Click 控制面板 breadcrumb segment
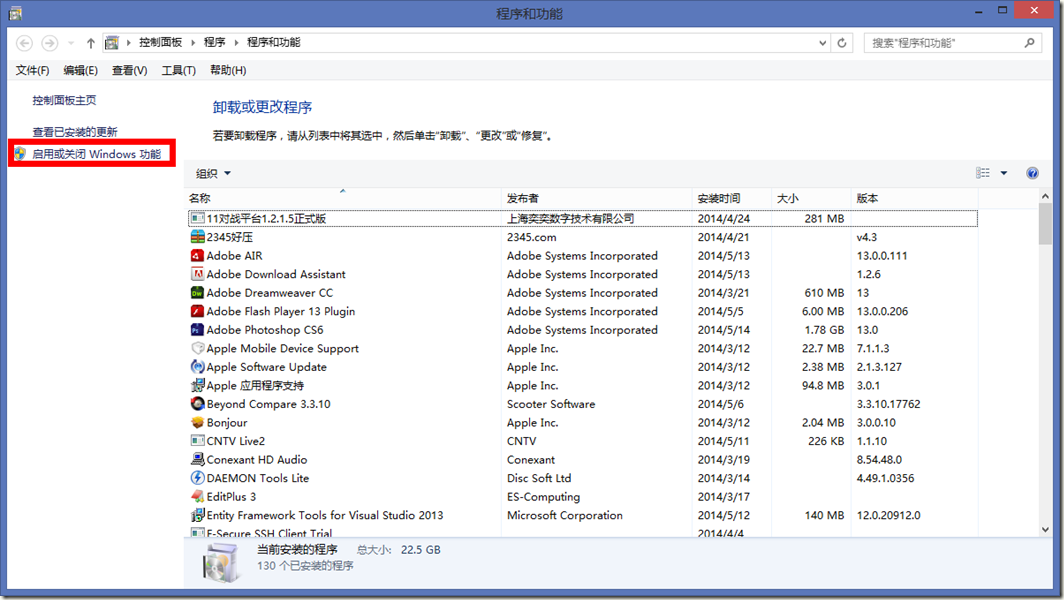The image size is (1064, 600). [161, 42]
